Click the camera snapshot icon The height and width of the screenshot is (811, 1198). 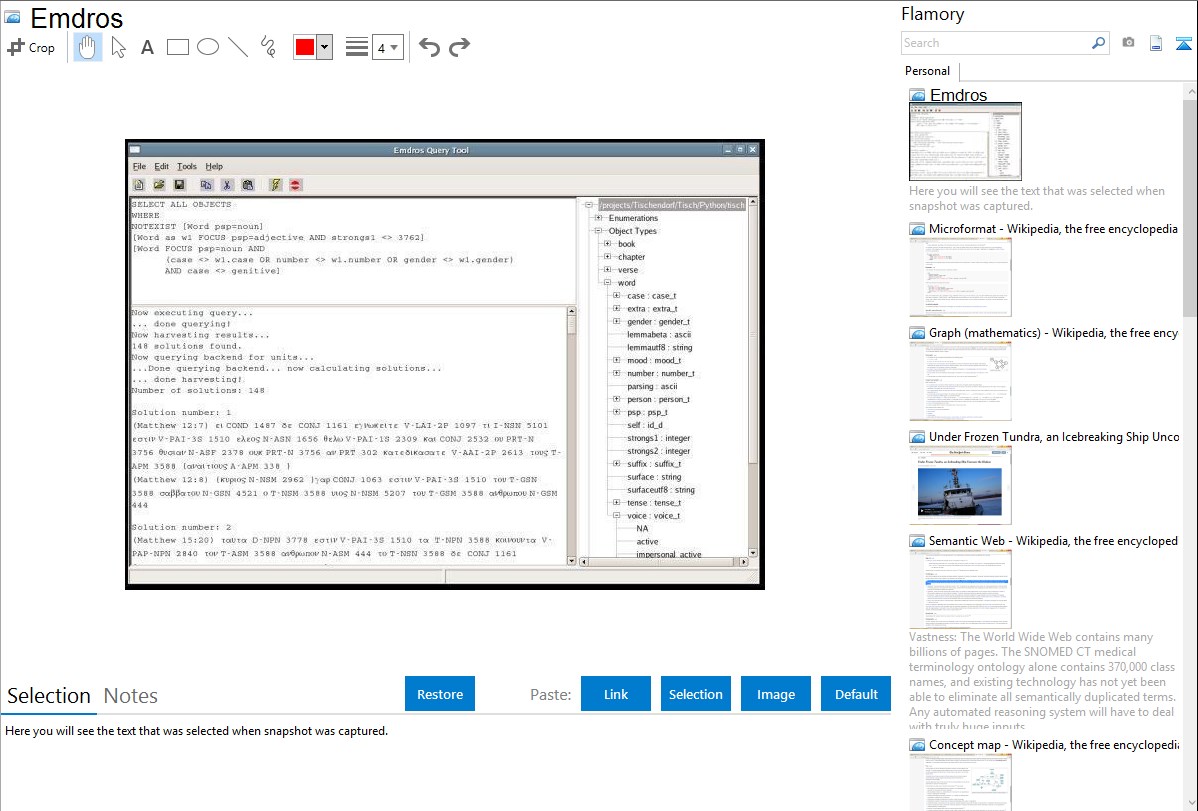click(1128, 43)
